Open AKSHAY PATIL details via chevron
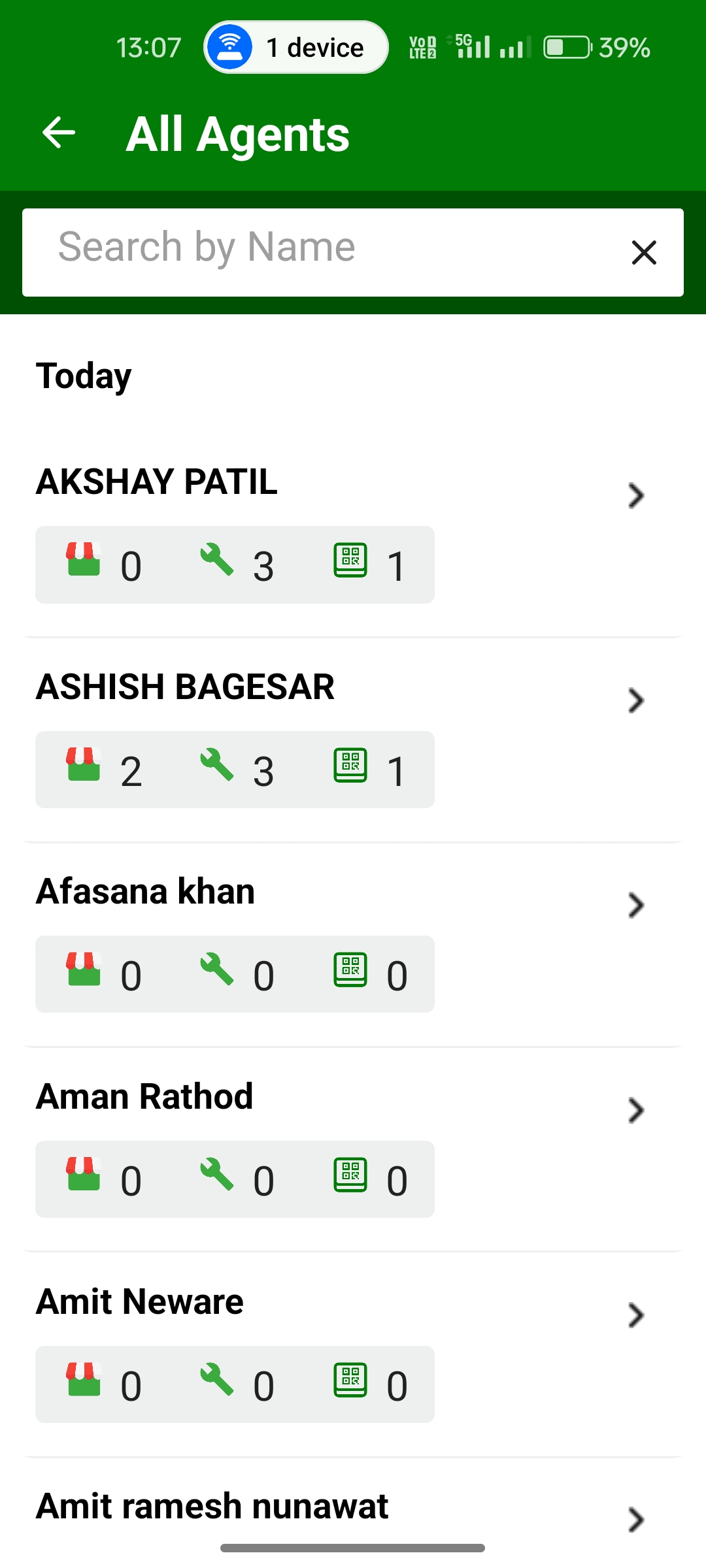The height and width of the screenshot is (1568, 706). 636,496
